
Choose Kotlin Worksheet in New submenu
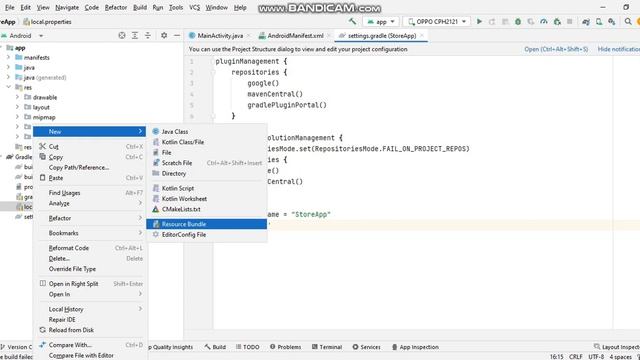click(207, 199)
